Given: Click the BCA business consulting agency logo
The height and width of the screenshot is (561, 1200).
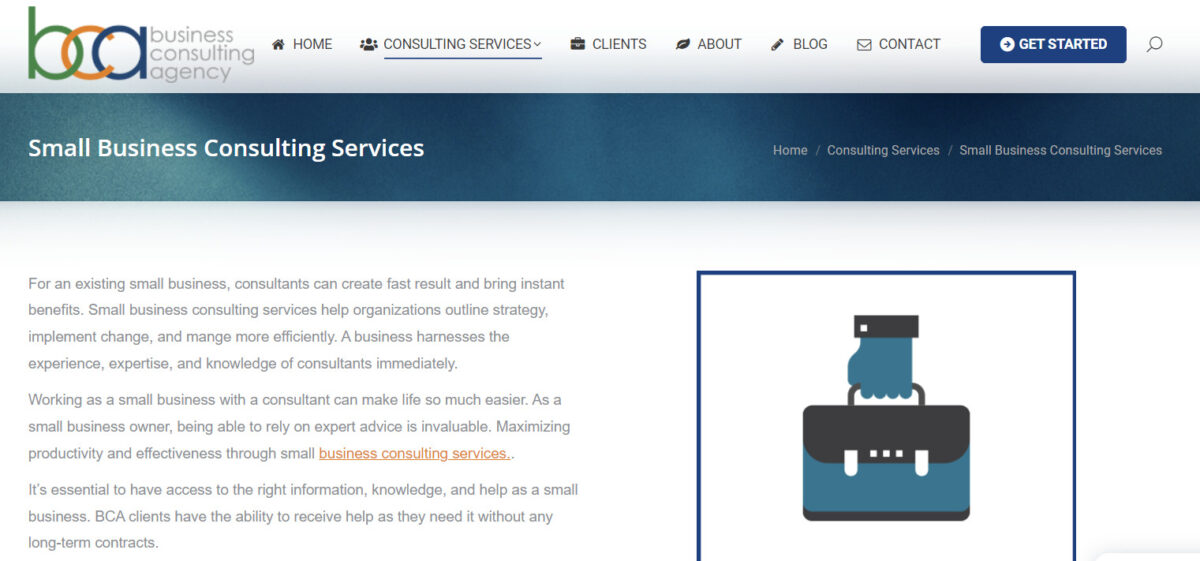Looking at the screenshot, I should (141, 44).
